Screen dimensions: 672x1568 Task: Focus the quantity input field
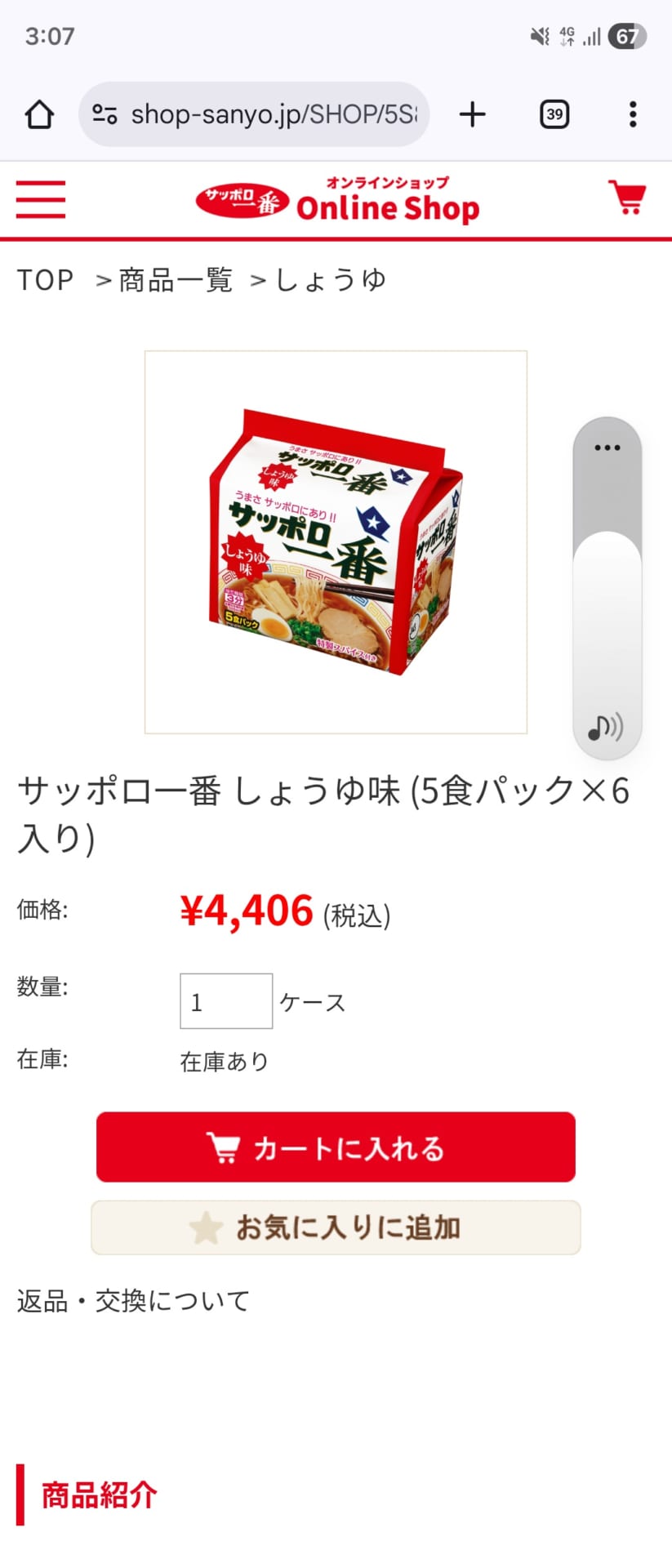(226, 1001)
